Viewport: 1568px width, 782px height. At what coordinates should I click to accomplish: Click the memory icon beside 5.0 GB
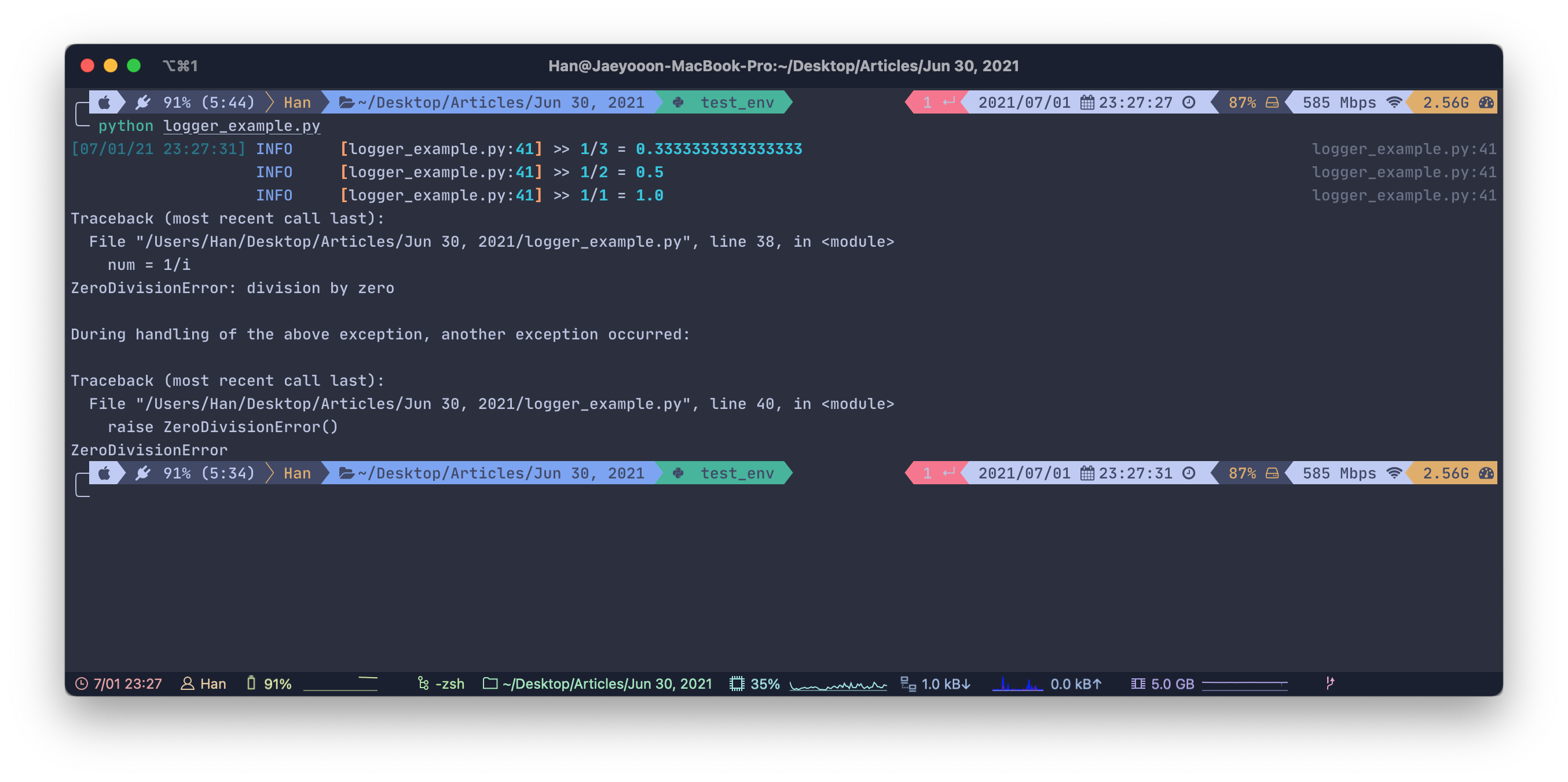click(x=1138, y=684)
